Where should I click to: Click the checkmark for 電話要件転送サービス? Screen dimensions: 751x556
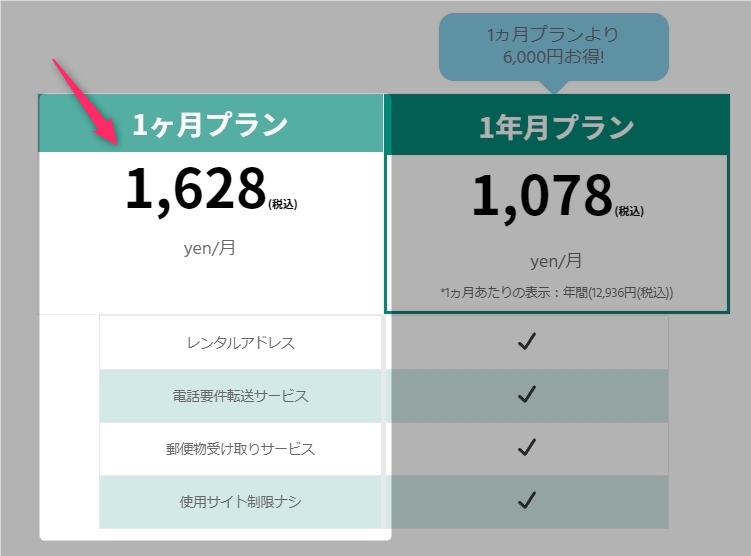(527, 395)
